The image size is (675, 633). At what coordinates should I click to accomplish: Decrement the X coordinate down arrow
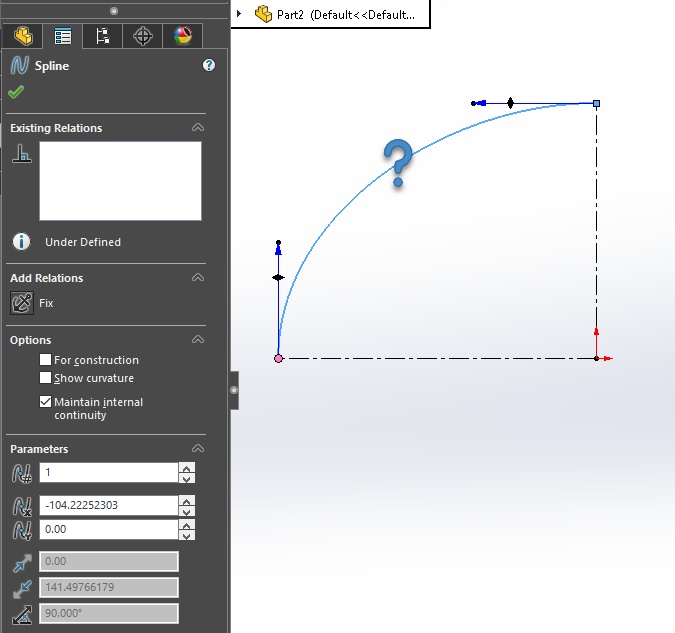[186, 511]
